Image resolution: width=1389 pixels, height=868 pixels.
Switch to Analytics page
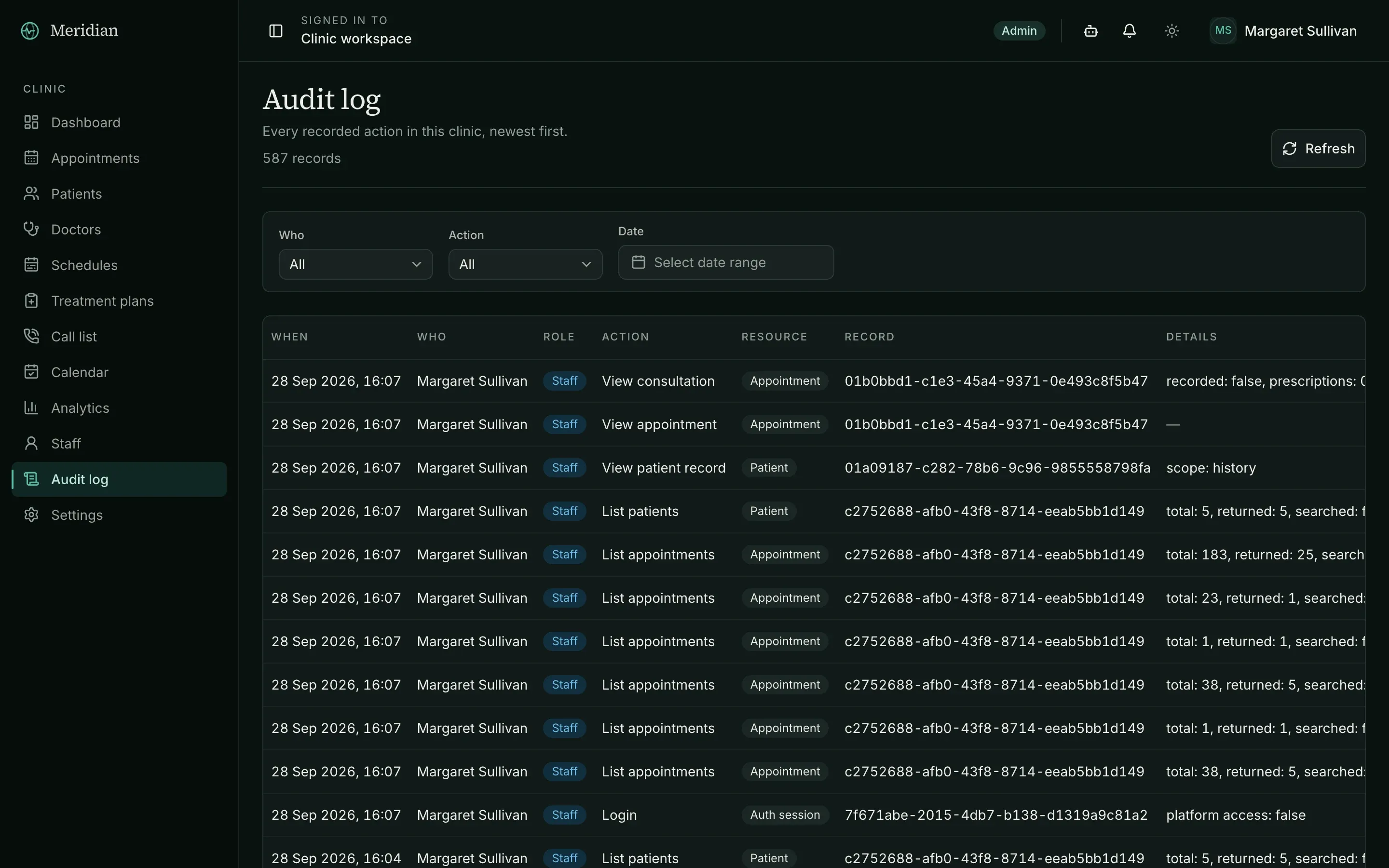pos(119,407)
